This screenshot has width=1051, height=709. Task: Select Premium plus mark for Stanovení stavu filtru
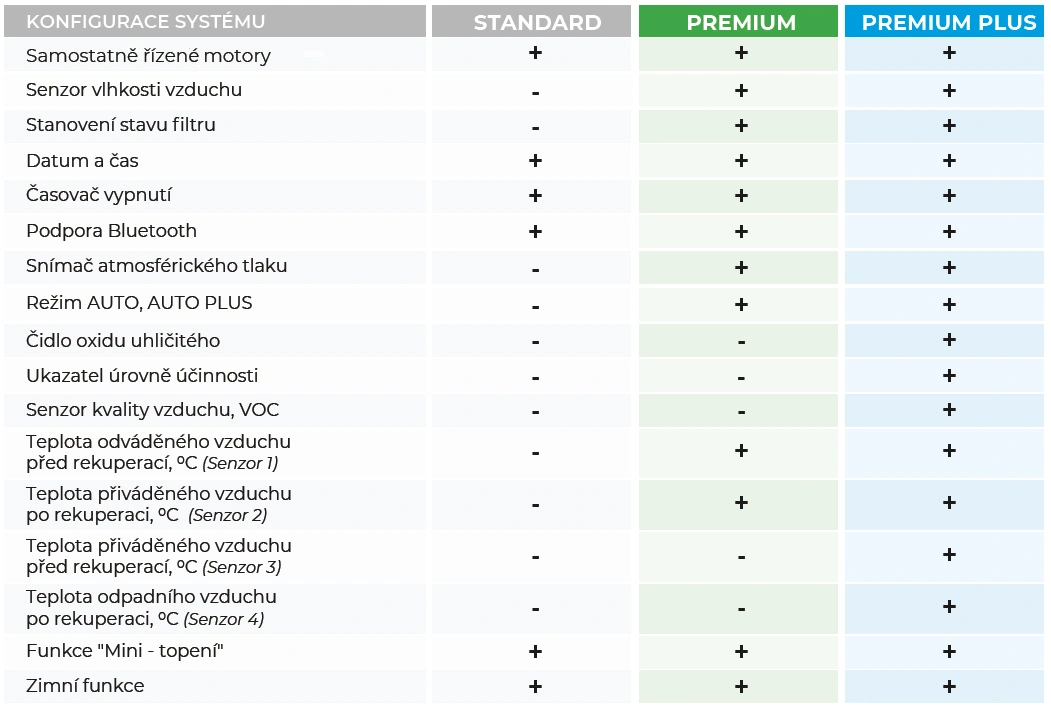click(x=741, y=126)
